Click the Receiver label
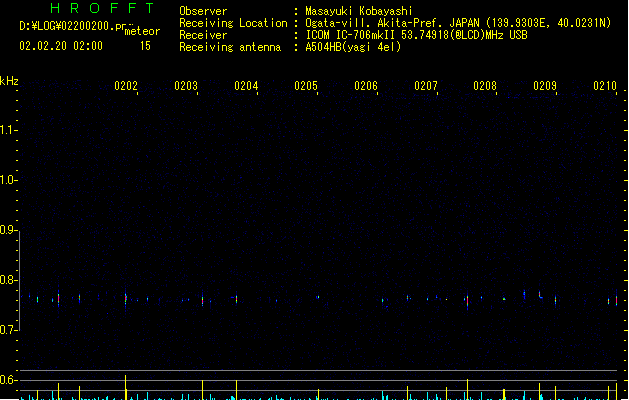The image size is (629, 400). (203, 35)
